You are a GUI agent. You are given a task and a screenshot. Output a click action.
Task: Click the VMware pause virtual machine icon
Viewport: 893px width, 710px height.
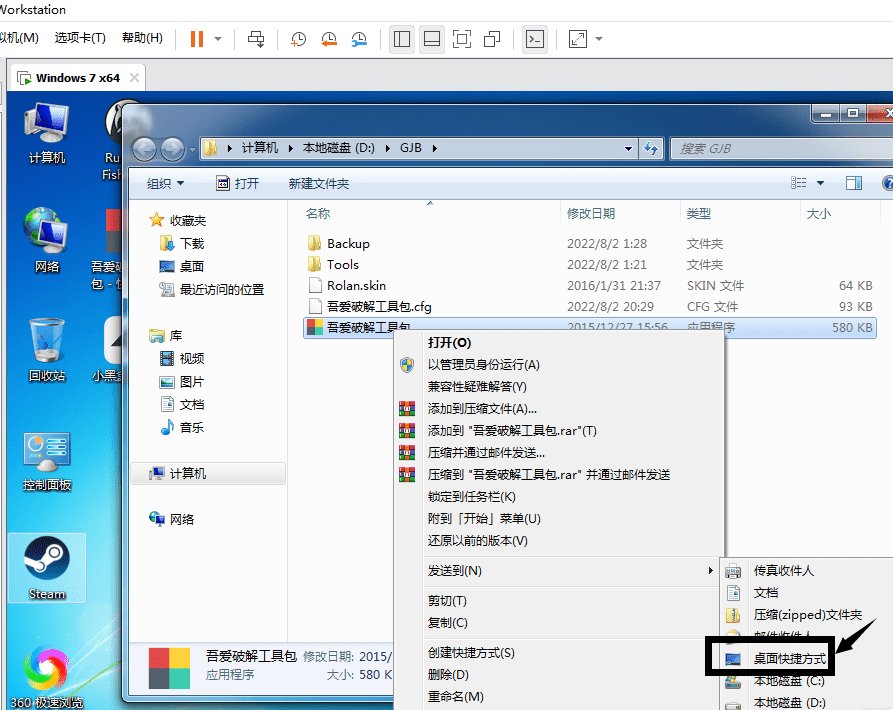[197, 39]
